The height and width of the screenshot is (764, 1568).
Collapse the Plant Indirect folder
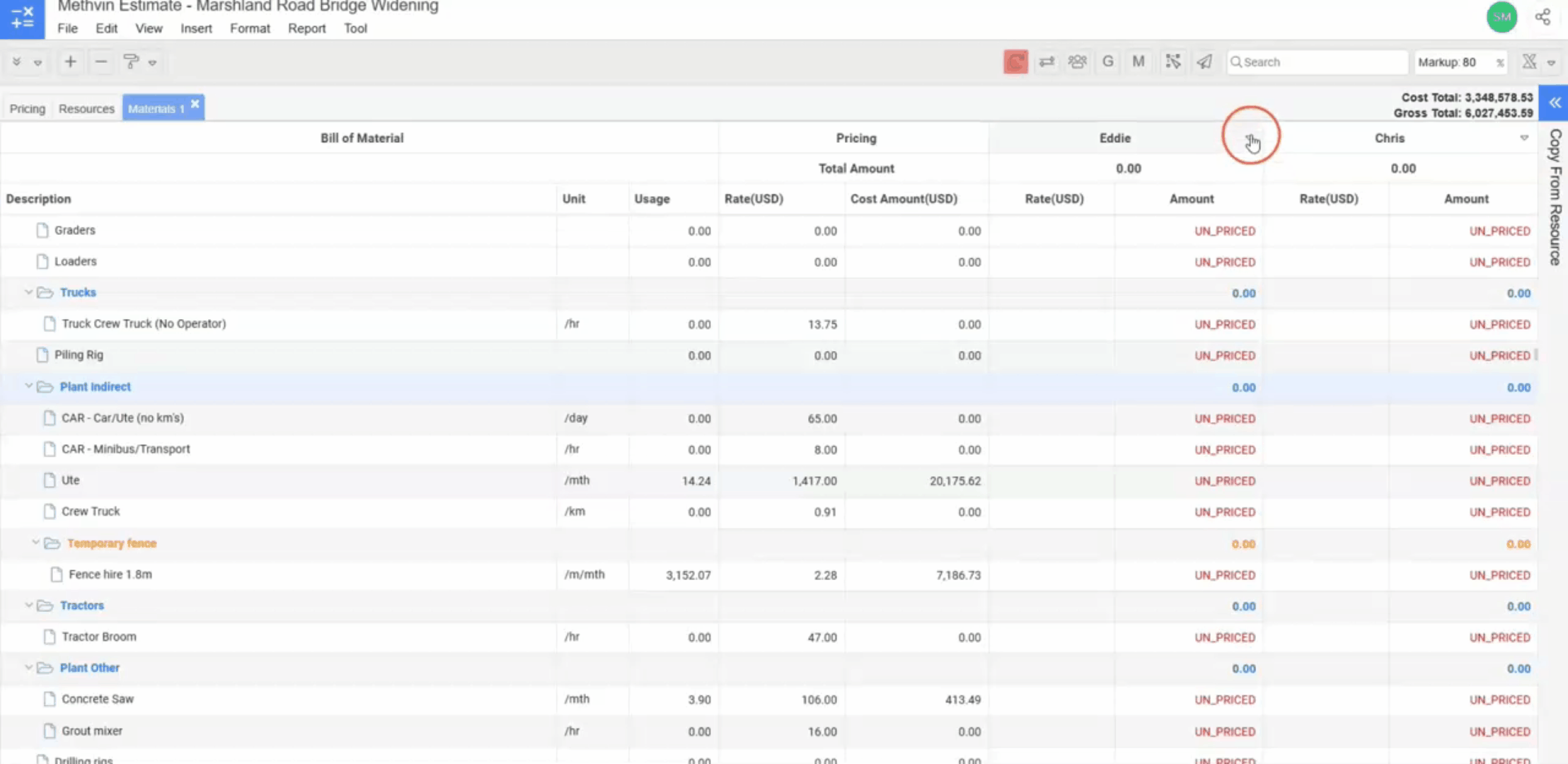(x=29, y=386)
